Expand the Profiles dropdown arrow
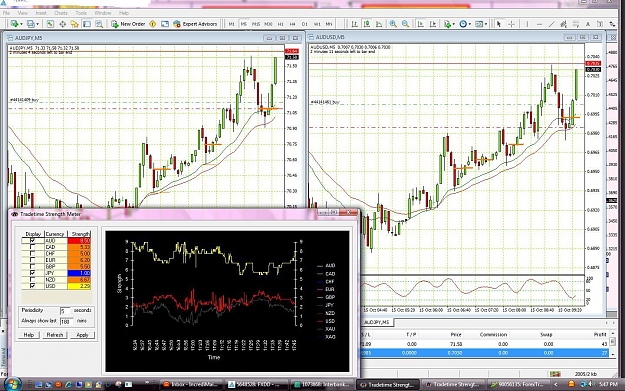625x391 pixels. (x=37, y=24)
